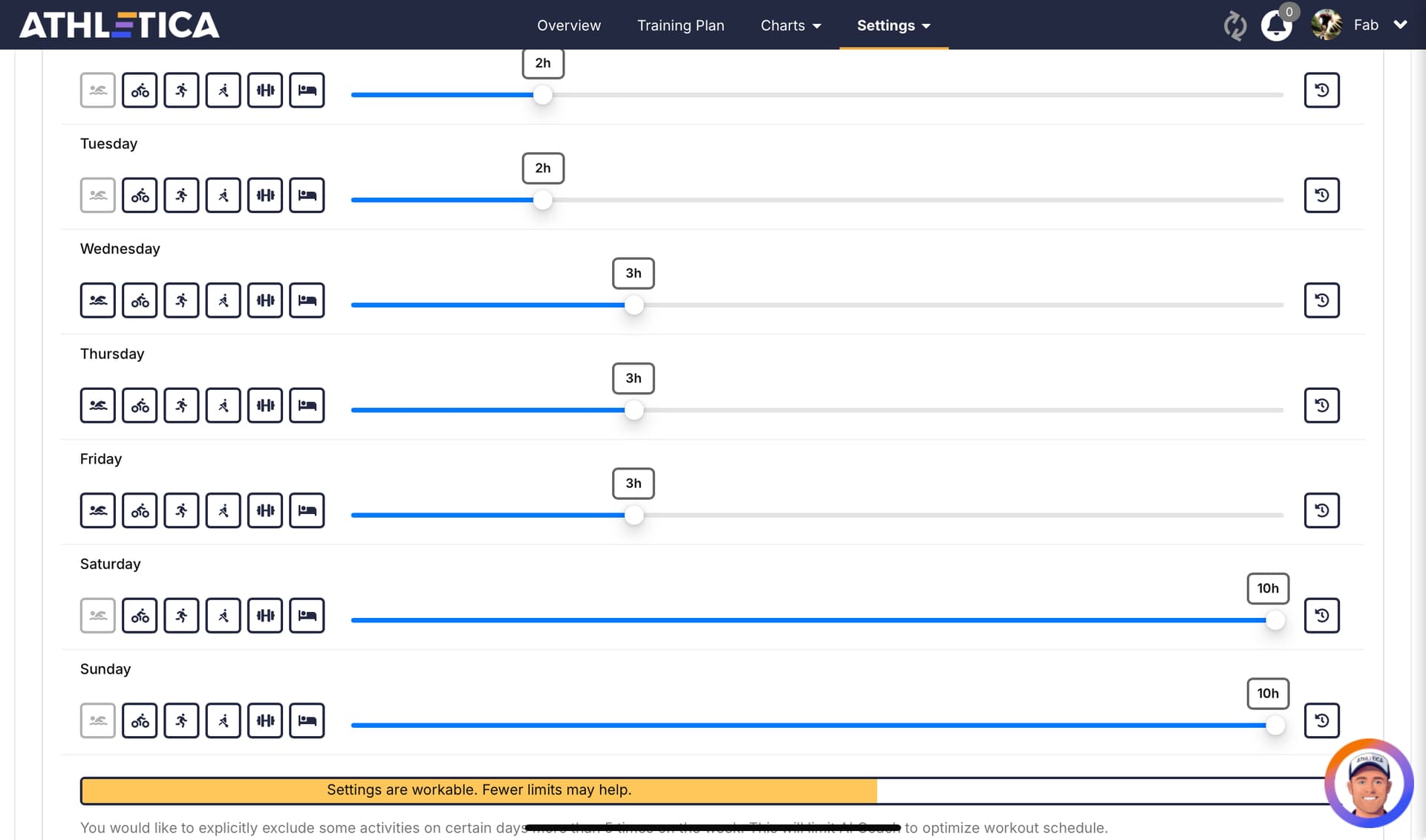Reset Friday's hours using the history button
1426x840 pixels.
click(1321, 511)
